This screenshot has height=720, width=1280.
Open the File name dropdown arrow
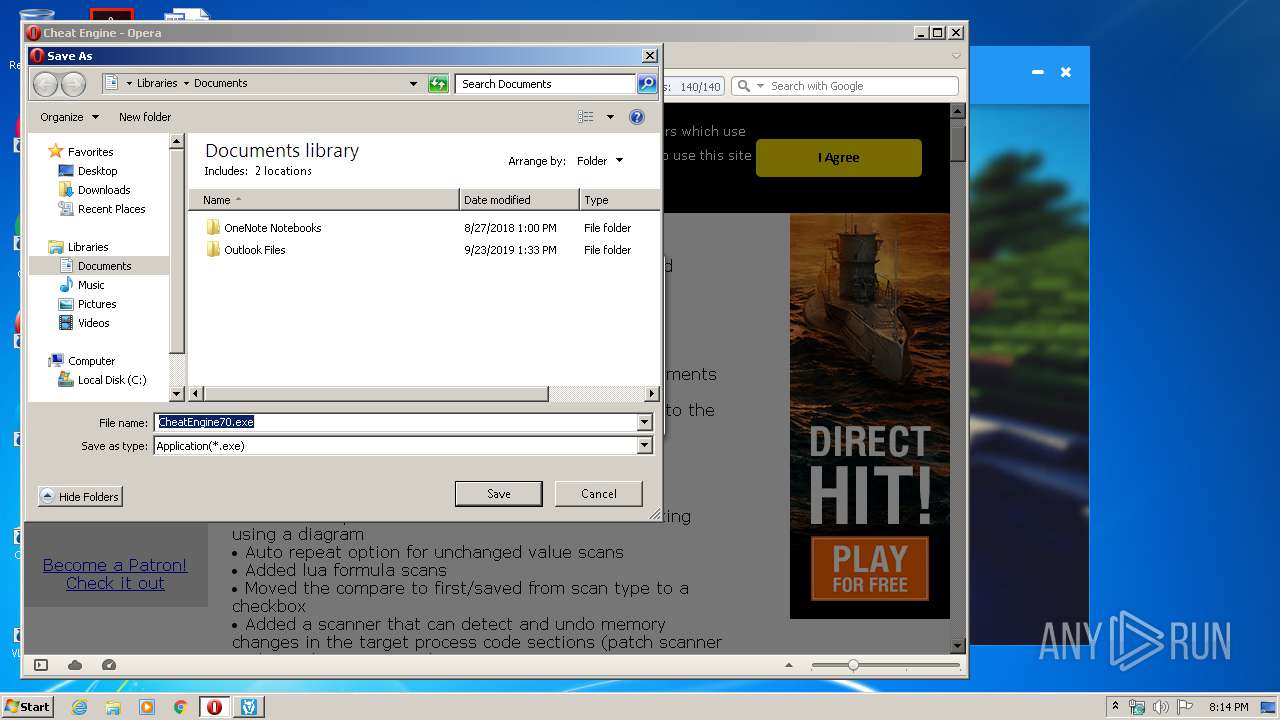coord(645,422)
